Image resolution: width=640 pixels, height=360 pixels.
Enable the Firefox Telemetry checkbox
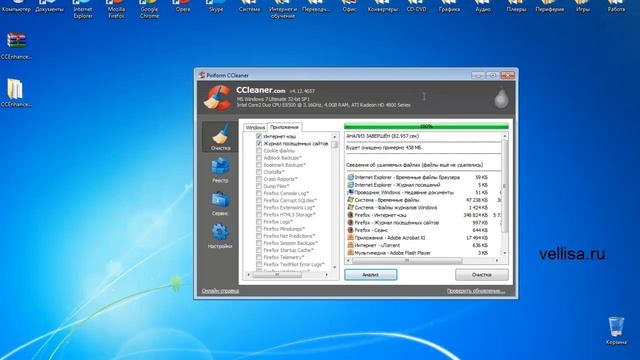[259, 257]
